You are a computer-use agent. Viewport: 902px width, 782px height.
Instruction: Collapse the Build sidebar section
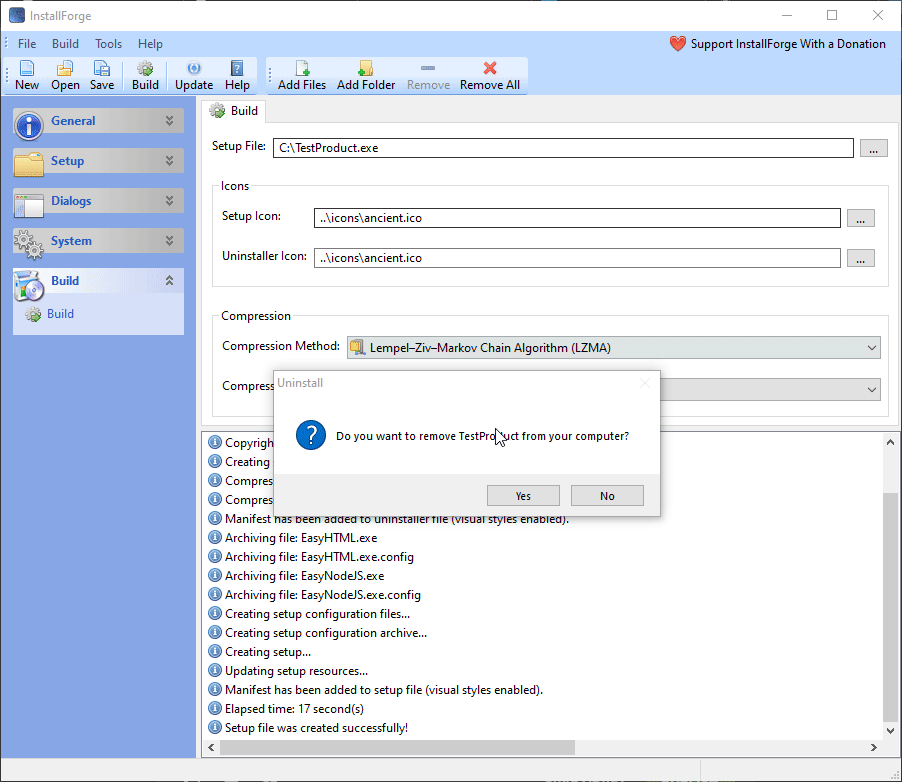[x=169, y=281]
